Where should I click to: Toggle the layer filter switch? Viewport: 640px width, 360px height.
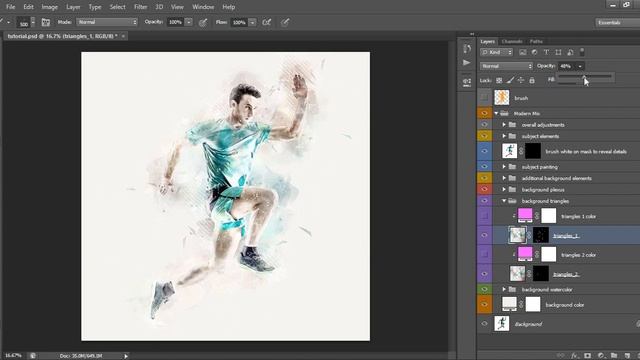point(582,52)
